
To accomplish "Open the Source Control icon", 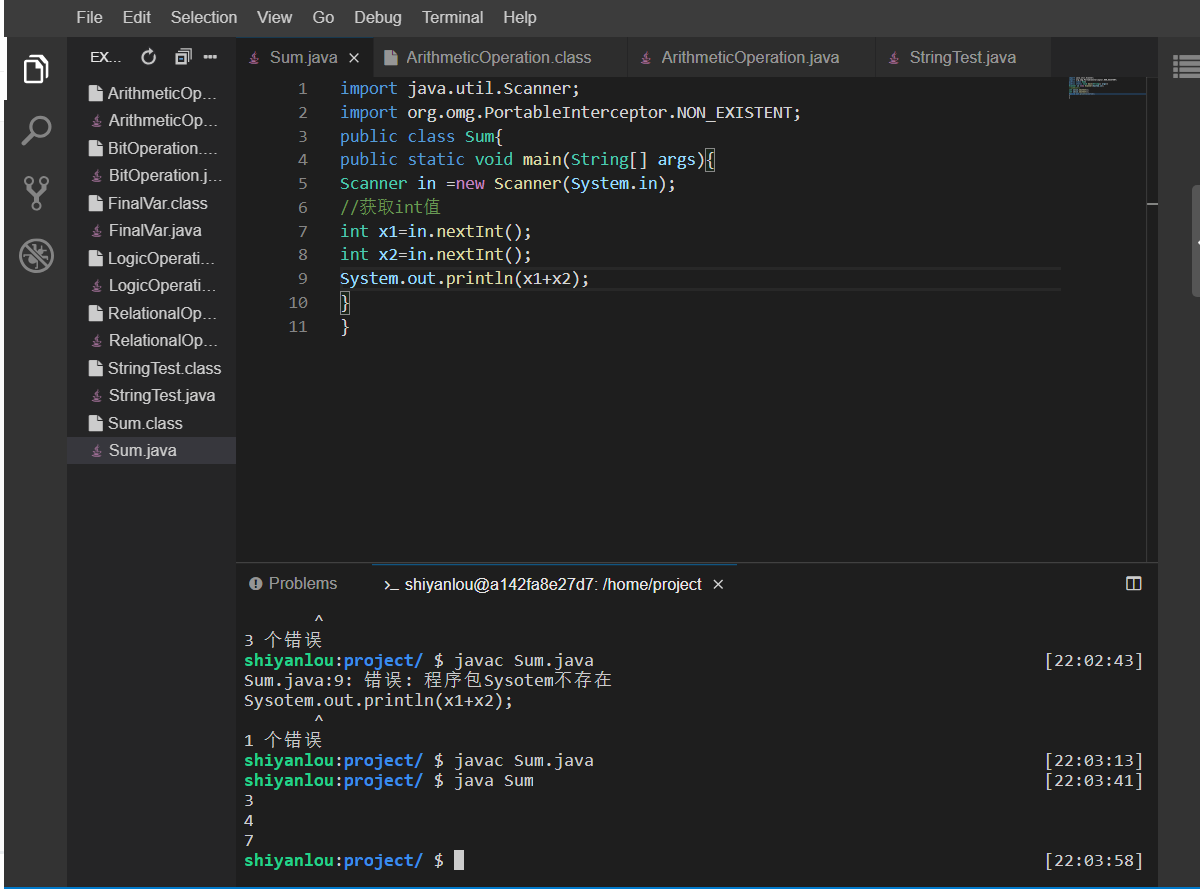I will click(36, 193).
